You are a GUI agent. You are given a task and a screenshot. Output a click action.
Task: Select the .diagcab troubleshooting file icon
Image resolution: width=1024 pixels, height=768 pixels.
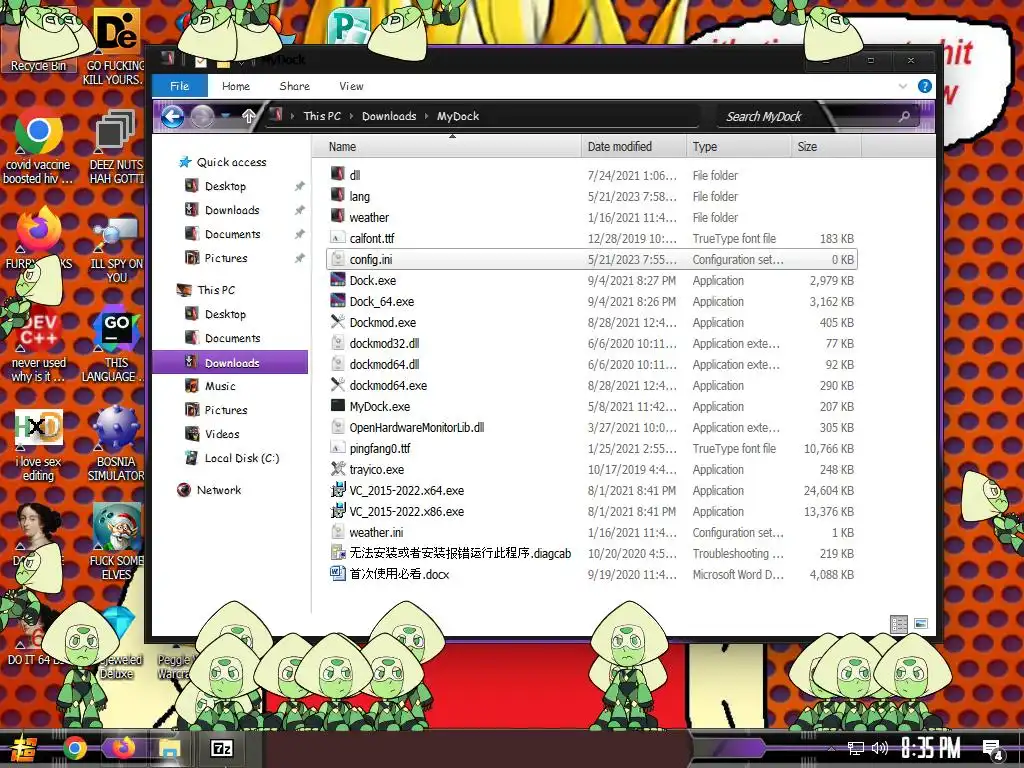(338, 552)
